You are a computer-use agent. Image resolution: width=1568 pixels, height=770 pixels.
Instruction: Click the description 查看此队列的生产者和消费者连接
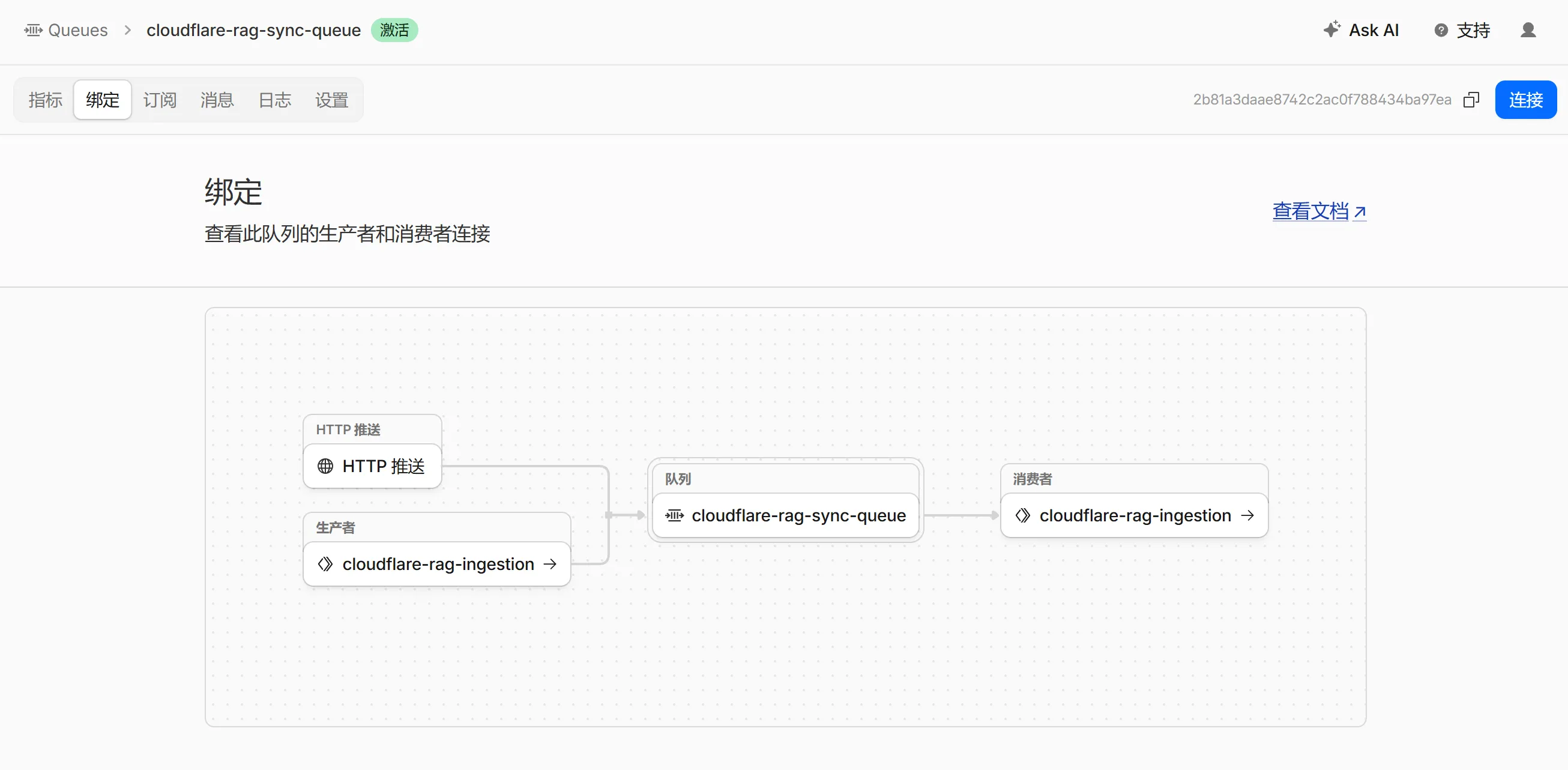[347, 233]
